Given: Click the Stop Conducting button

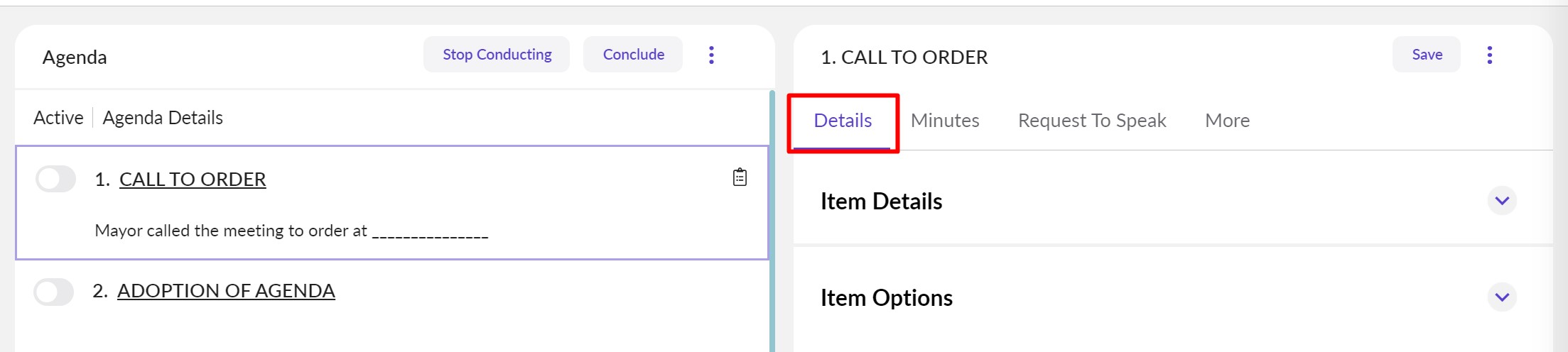Looking at the screenshot, I should click(497, 55).
